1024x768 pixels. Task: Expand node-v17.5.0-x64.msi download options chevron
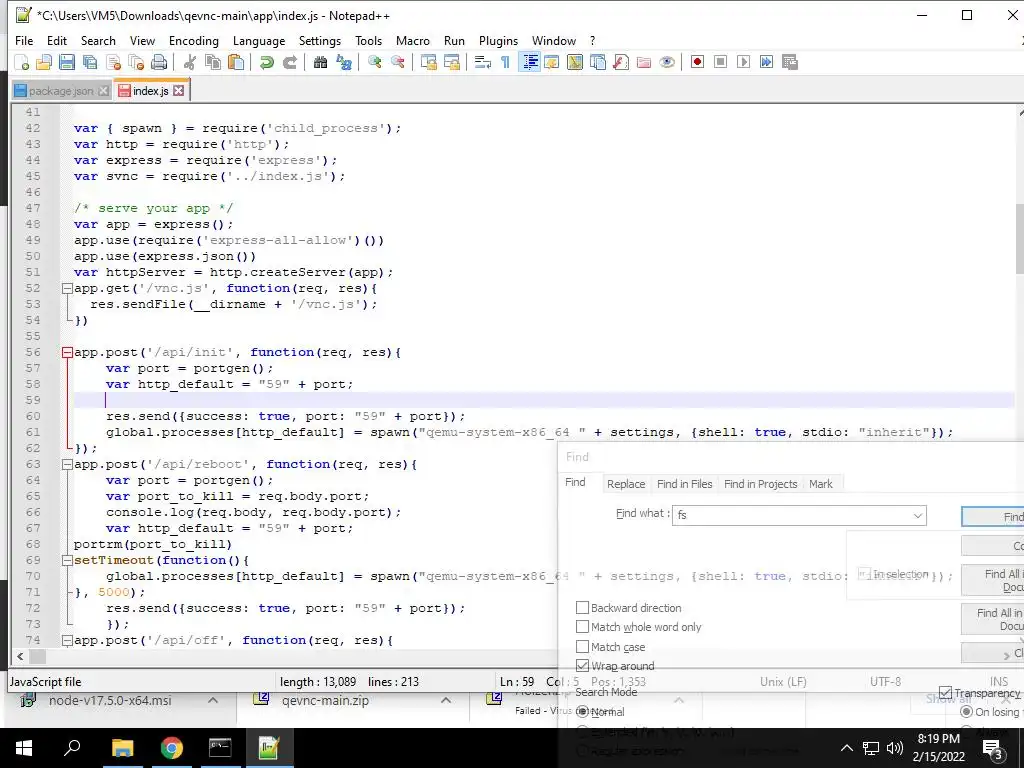tap(213, 700)
